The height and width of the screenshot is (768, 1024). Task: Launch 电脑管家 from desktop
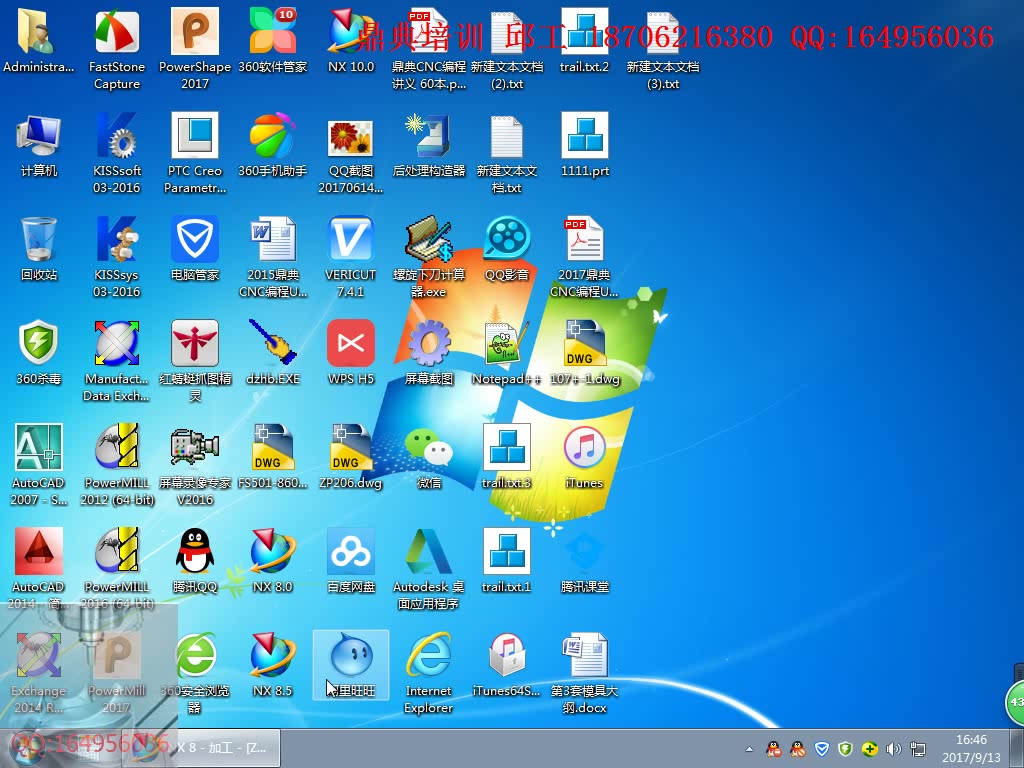click(195, 248)
